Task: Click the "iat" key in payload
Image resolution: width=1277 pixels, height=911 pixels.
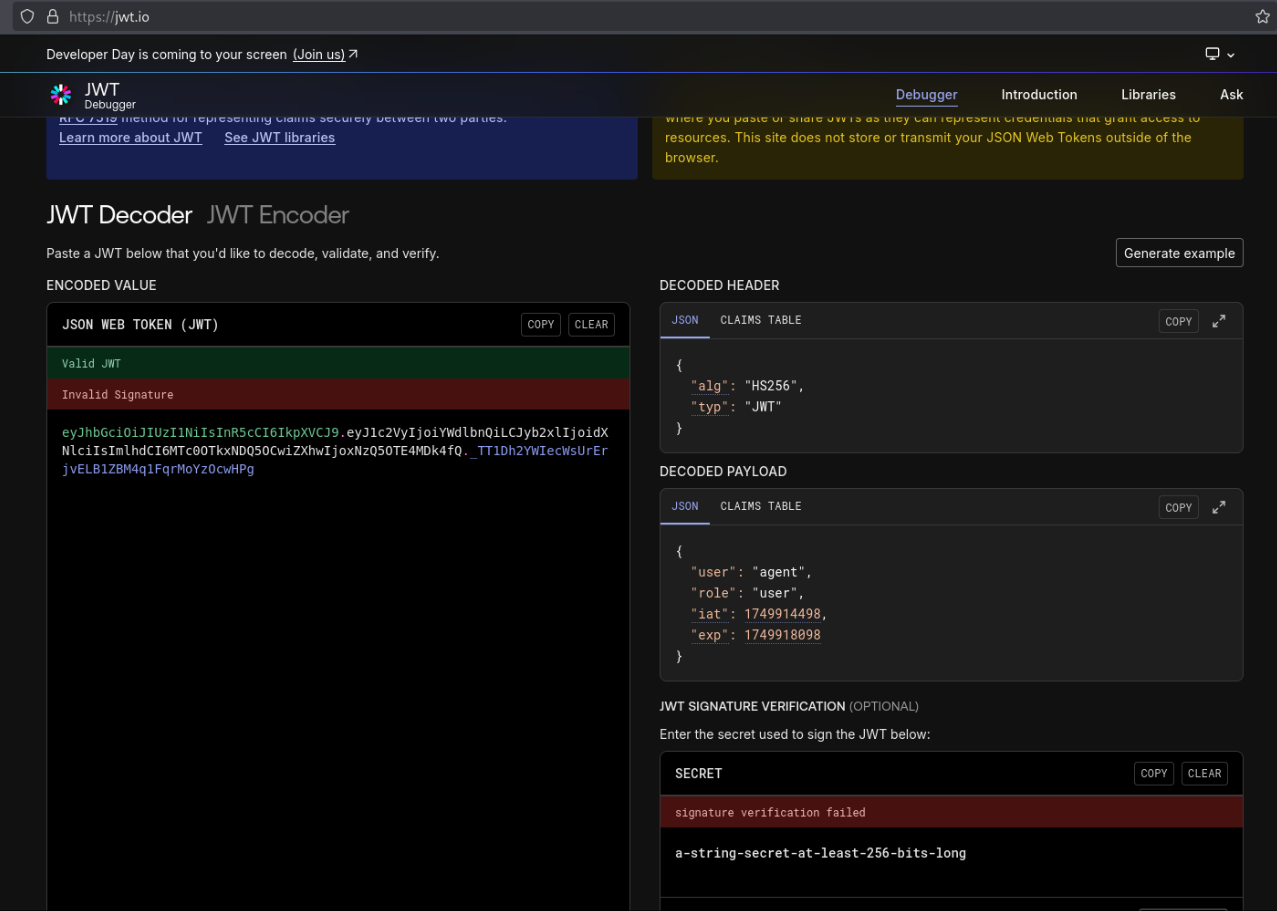Action: coord(710,614)
